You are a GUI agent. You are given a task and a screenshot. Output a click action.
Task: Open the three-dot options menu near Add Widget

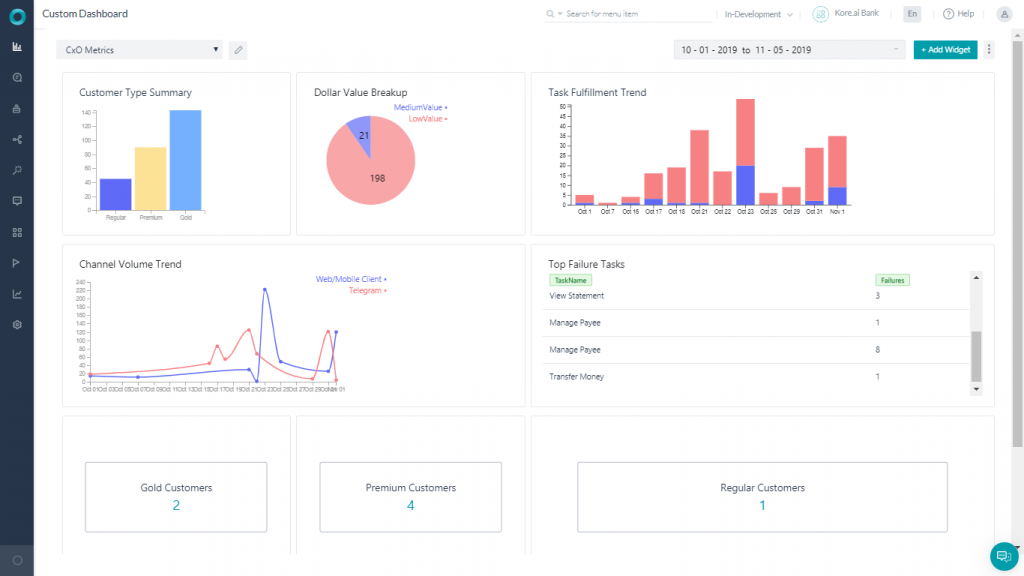[x=988, y=49]
